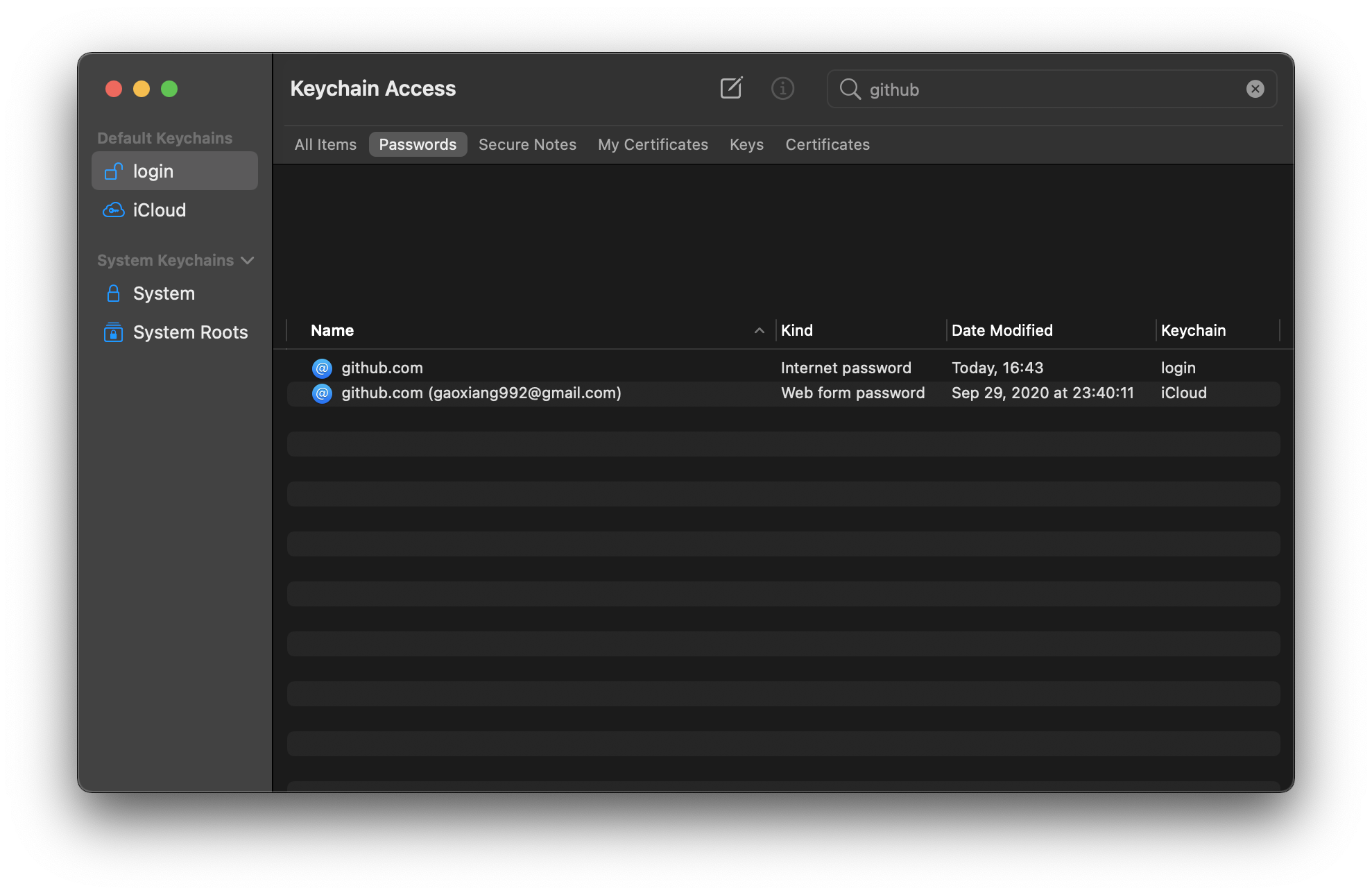Switch to the Secure Notes tab
Viewport: 1372px width, 895px height.
pos(527,144)
